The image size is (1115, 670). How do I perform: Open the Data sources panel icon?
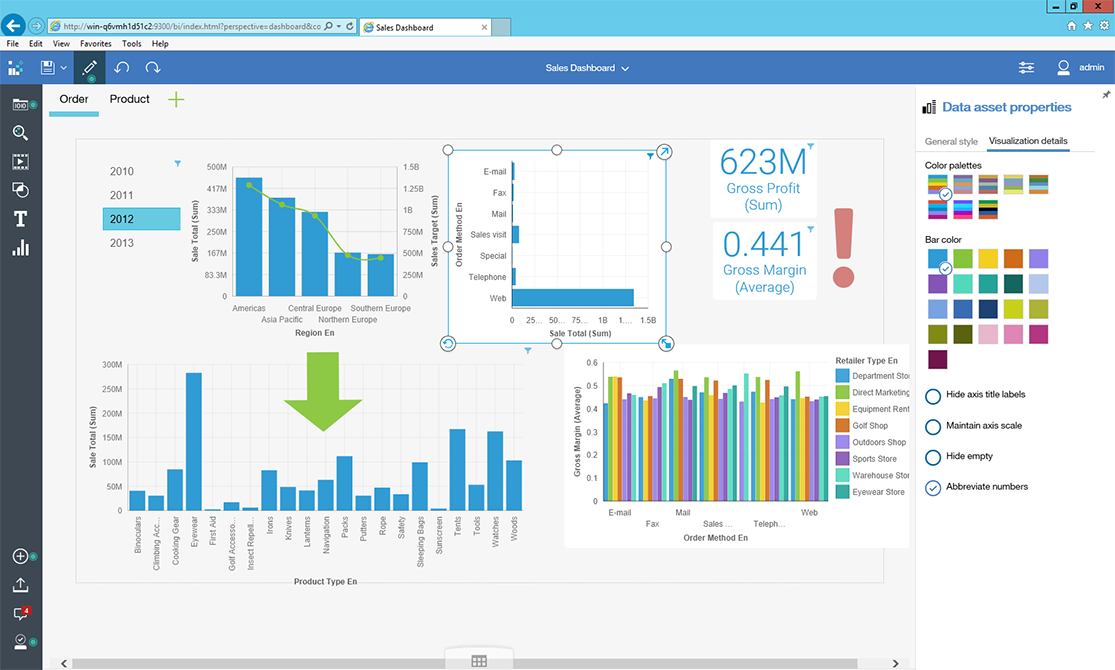click(20, 103)
